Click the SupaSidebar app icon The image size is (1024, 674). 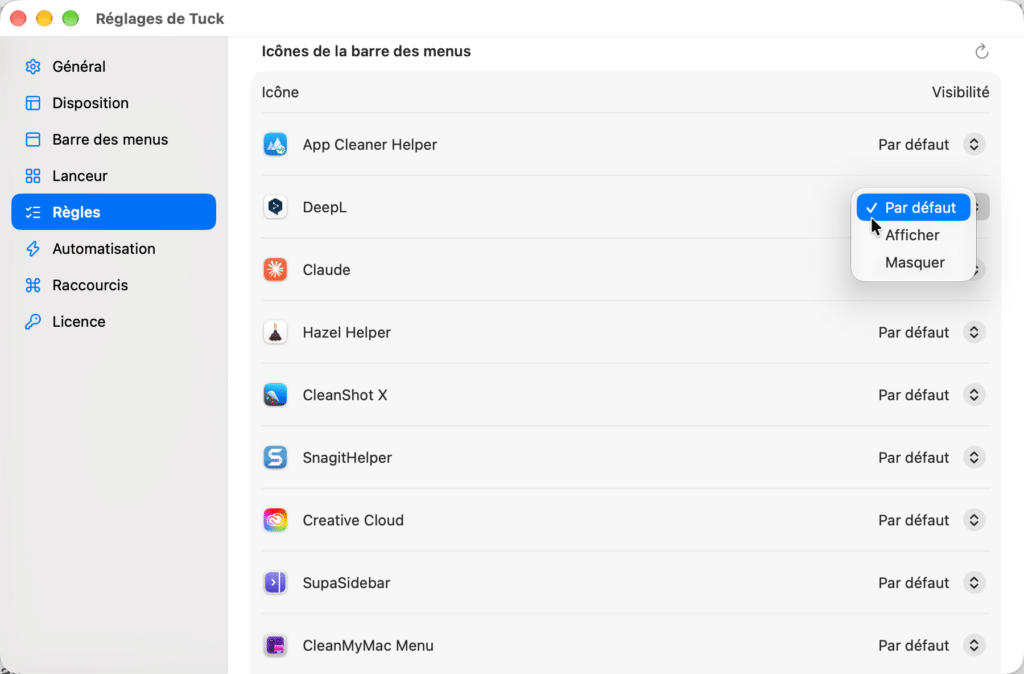[x=275, y=583]
